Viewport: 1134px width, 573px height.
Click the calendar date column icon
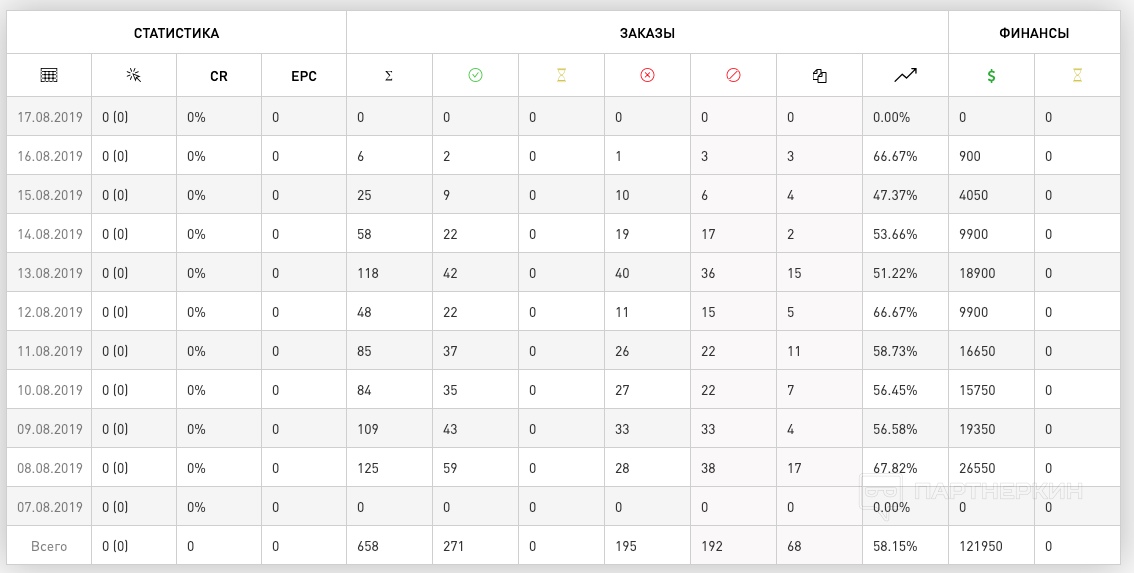coord(48,75)
